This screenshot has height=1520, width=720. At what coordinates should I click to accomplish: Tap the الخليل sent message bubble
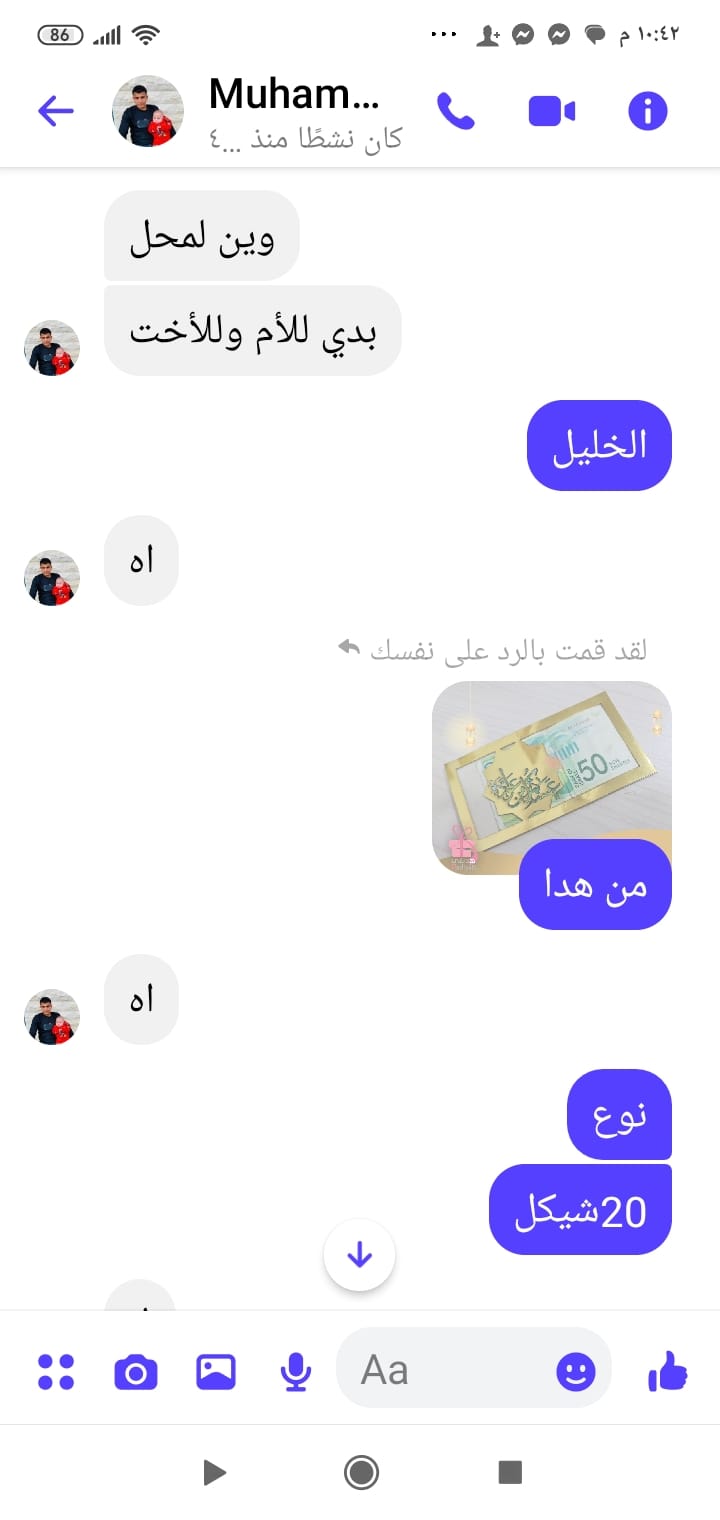(x=599, y=446)
